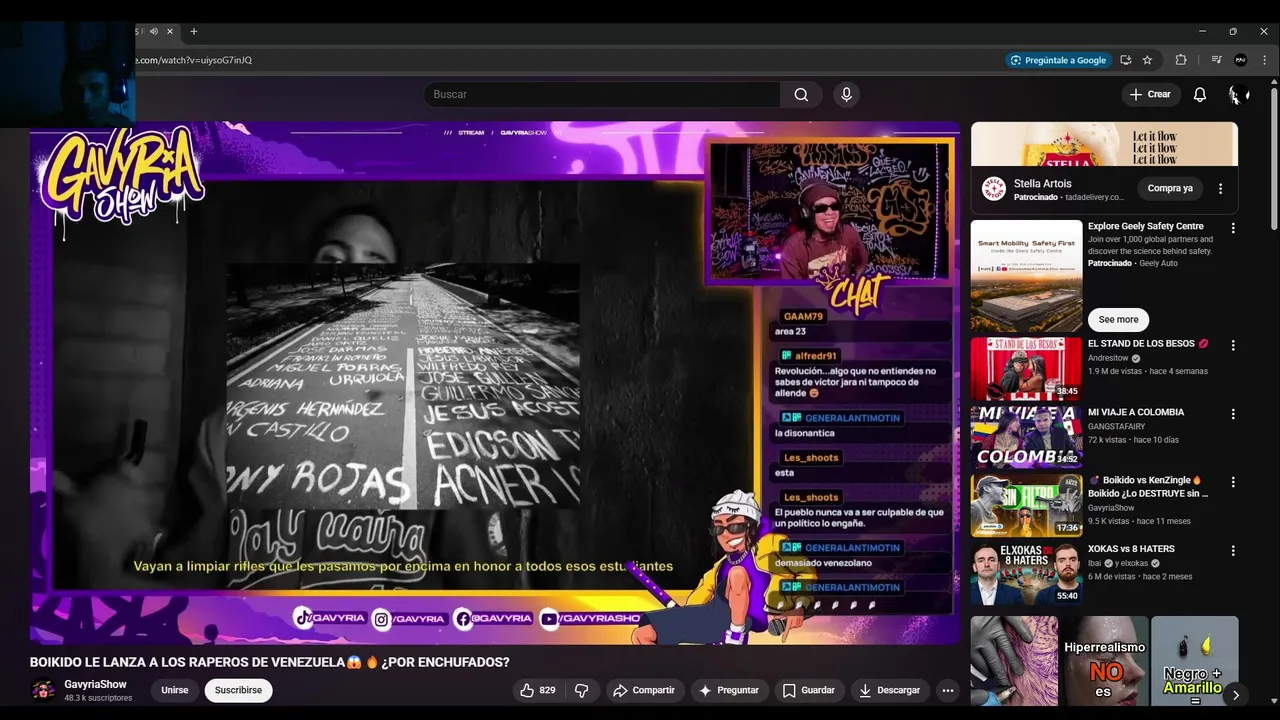
Task: Show next Shorts with arrow button
Action: pos(1235,695)
